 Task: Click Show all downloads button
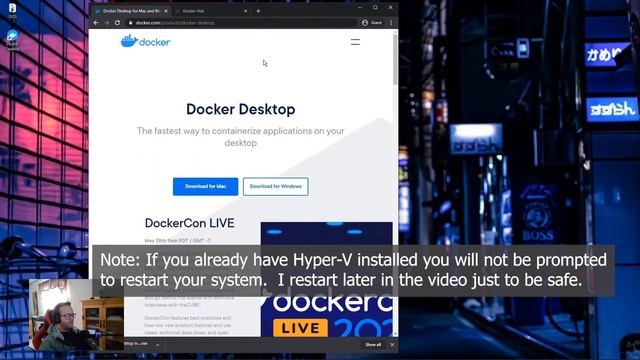tap(373, 345)
